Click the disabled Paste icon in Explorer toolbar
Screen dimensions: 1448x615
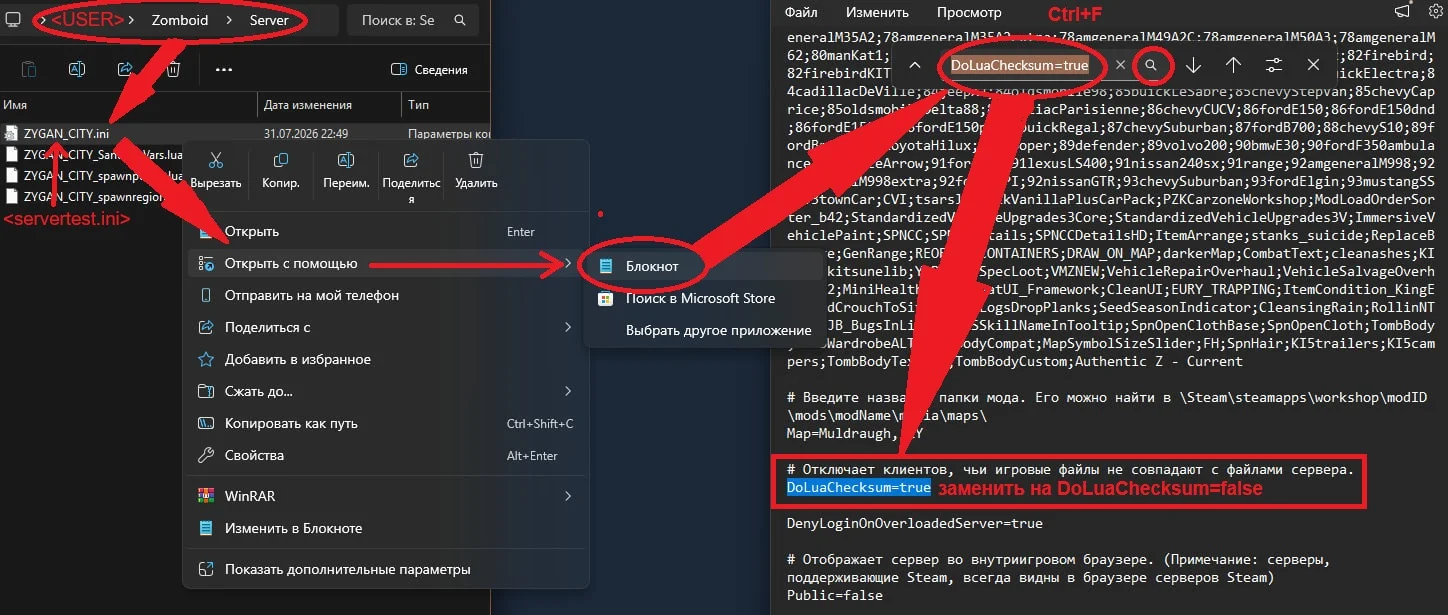point(29,69)
